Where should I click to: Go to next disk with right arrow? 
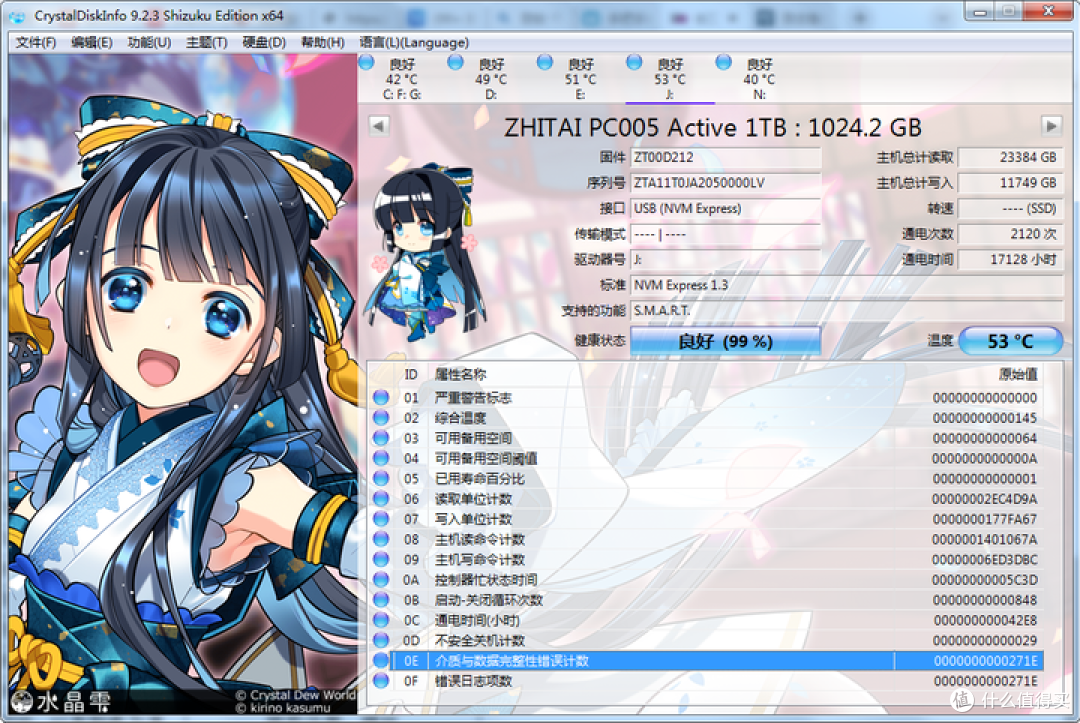tap(1050, 126)
